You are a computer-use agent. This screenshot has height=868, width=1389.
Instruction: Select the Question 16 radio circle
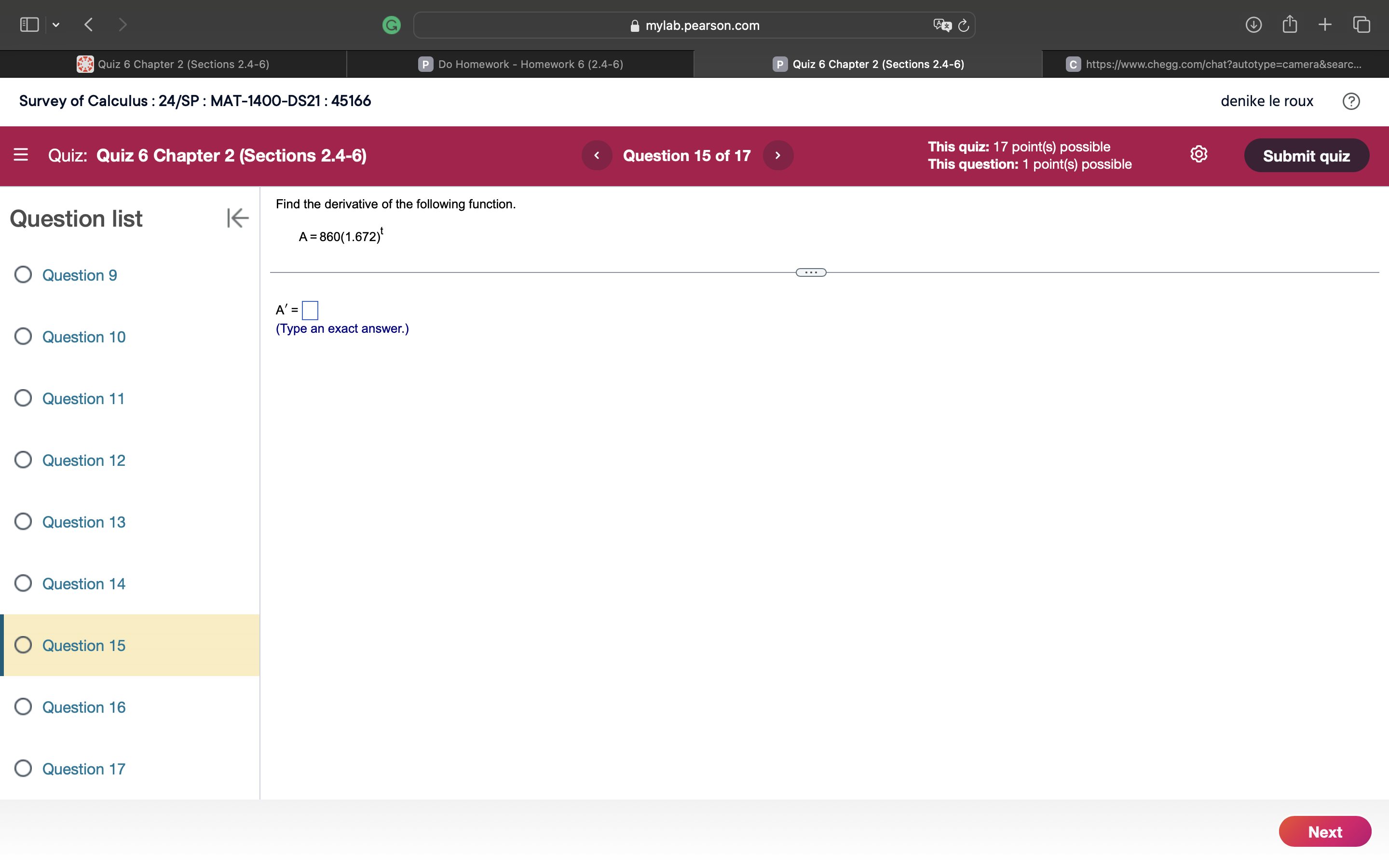coord(23,706)
